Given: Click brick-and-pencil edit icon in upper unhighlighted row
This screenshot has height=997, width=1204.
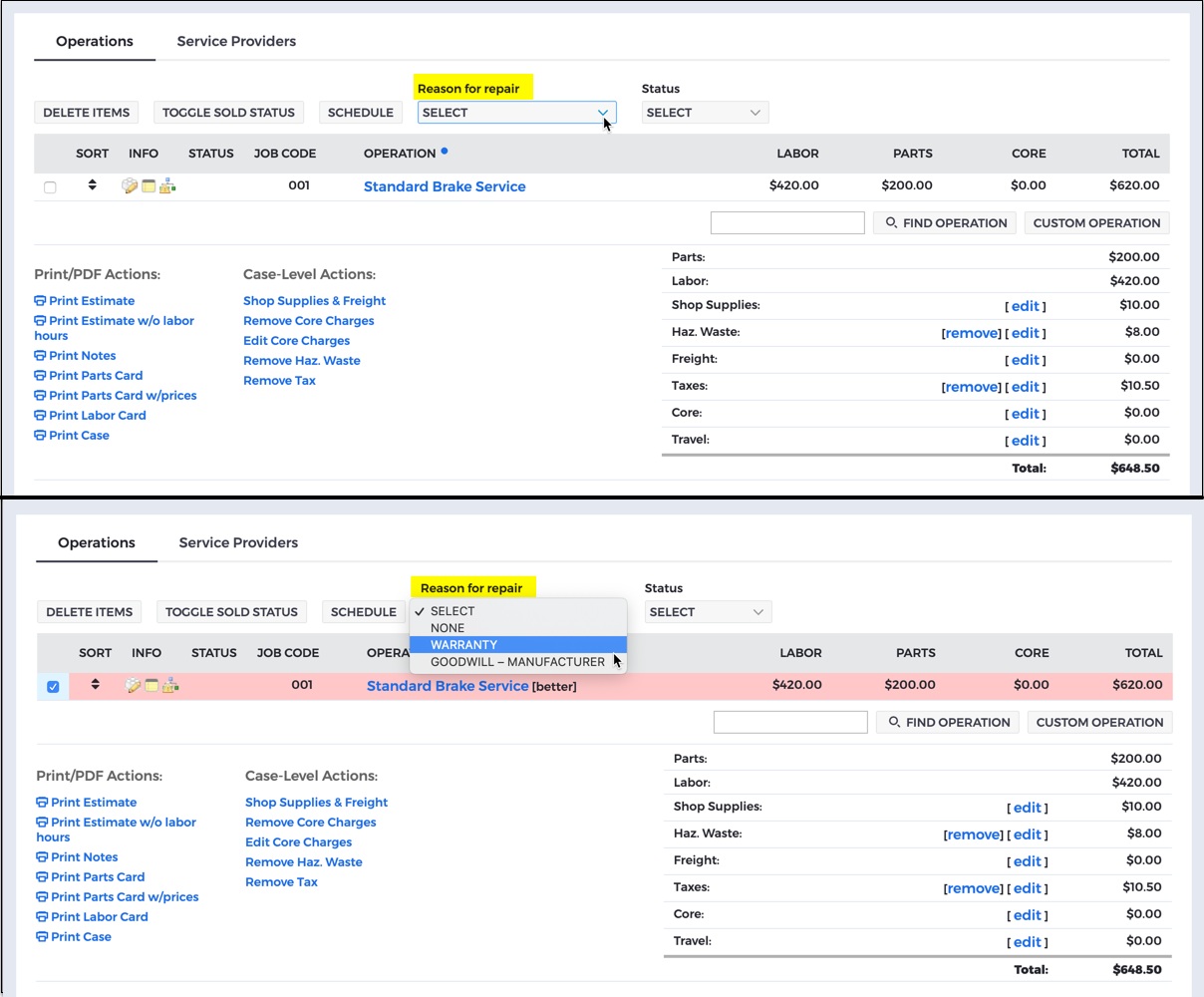Looking at the screenshot, I should coord(130,185).
